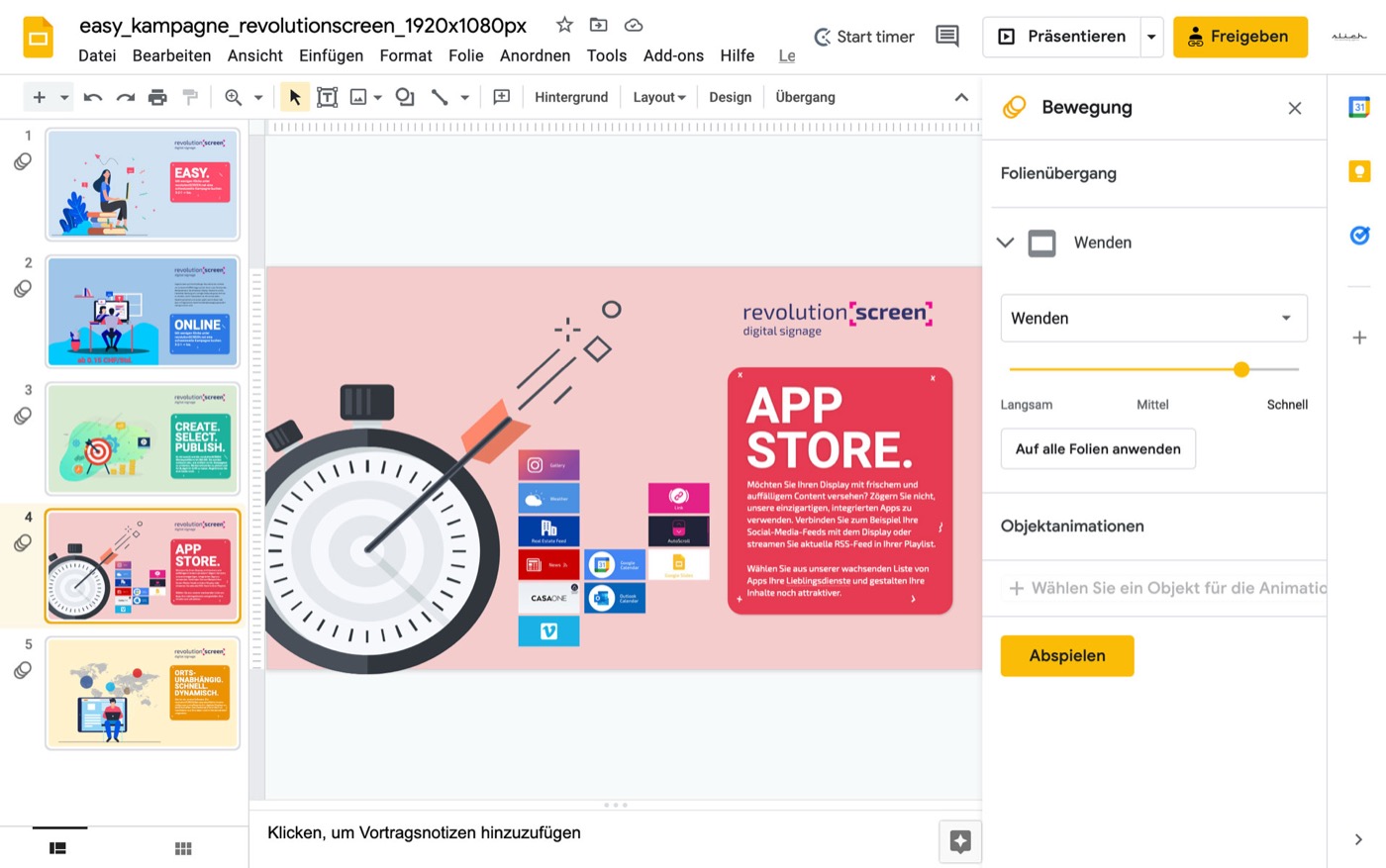The height and width of the screenshot is (868, 1386).
Task: Select slide 3 CREATE SELECT PUBLISH thumbnail
Action: click(143, 438)
